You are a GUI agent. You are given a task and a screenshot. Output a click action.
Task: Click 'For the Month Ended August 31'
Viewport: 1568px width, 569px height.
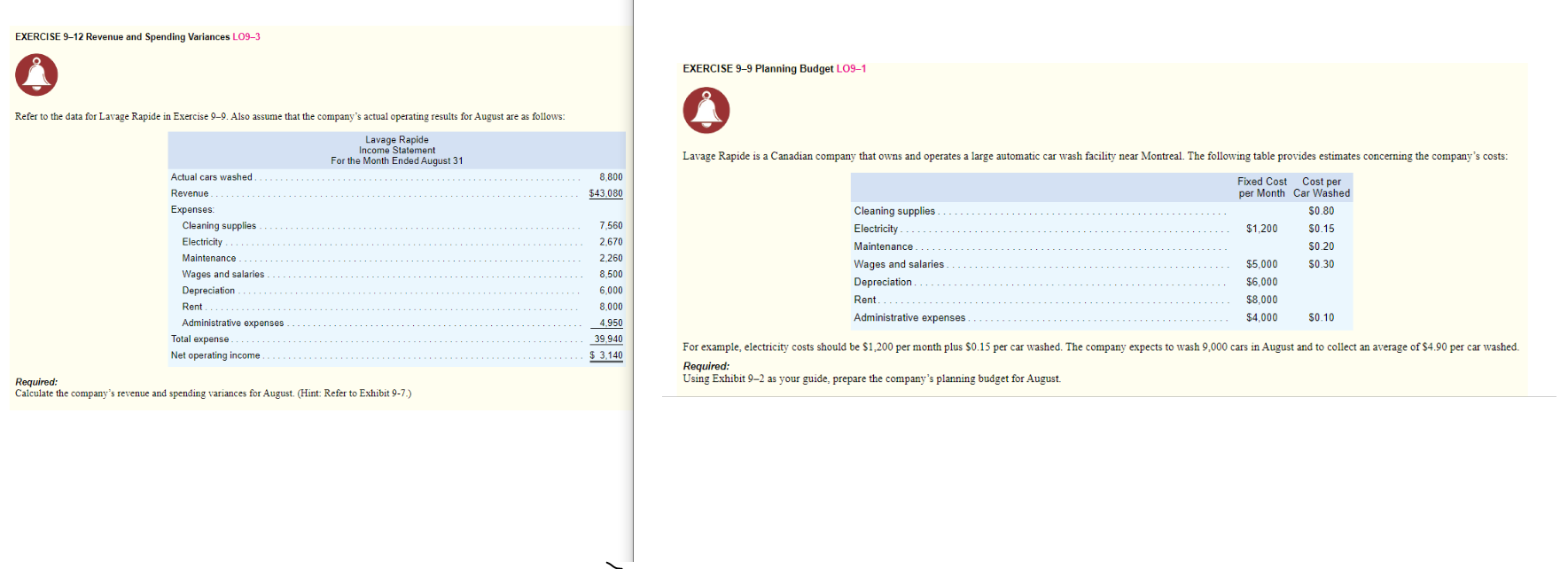[x=397, y=161]
